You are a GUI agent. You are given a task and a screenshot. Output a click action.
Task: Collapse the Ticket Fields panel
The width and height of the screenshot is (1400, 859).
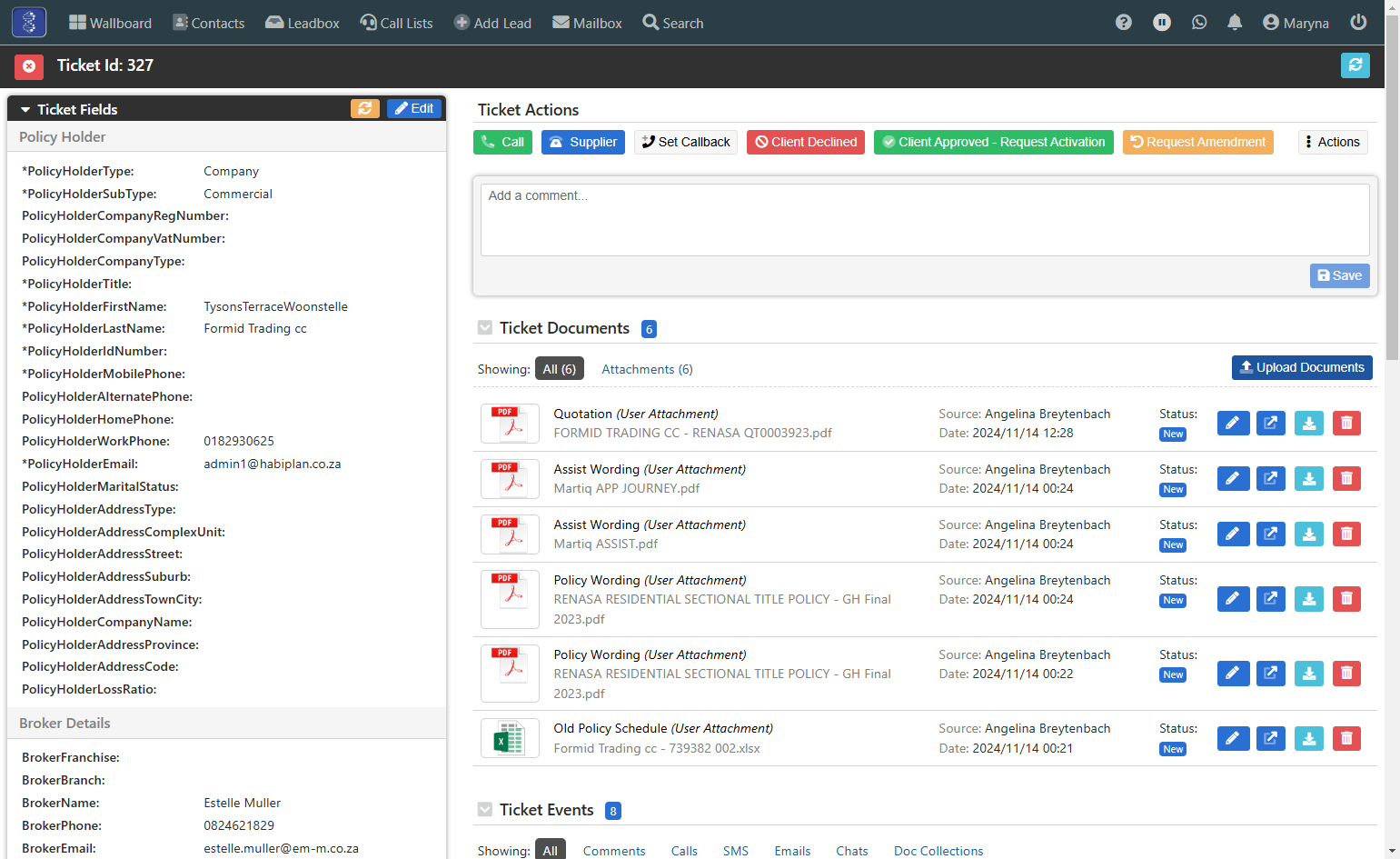25,109
